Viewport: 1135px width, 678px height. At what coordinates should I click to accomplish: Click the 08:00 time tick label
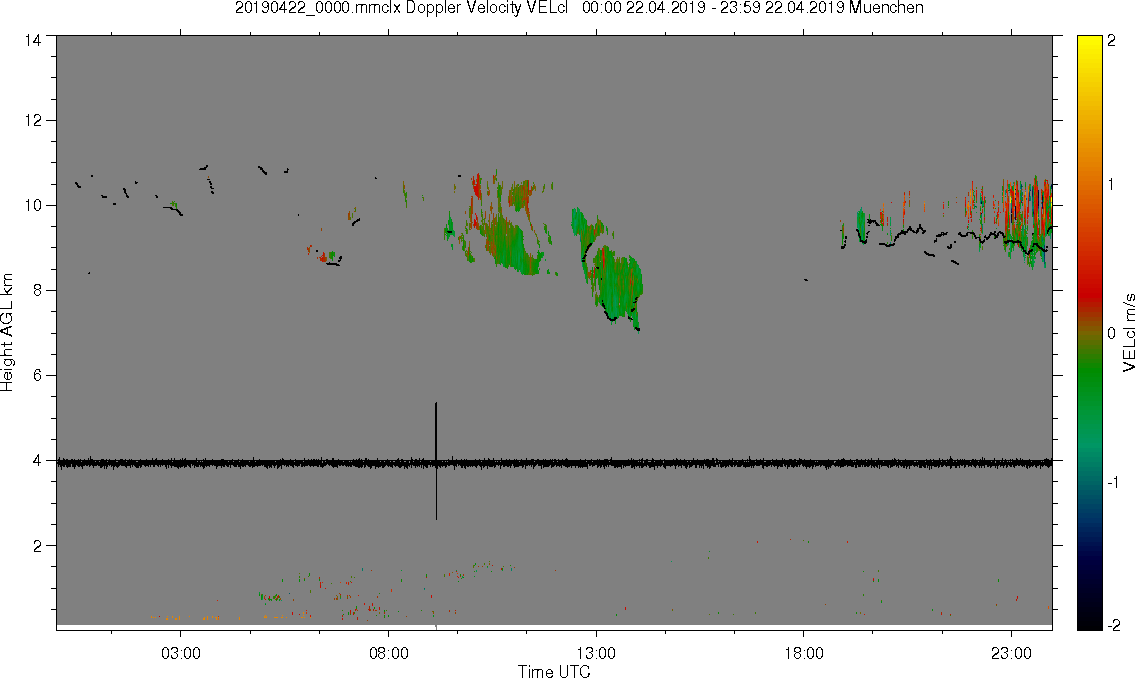click(x=389, y=653)
